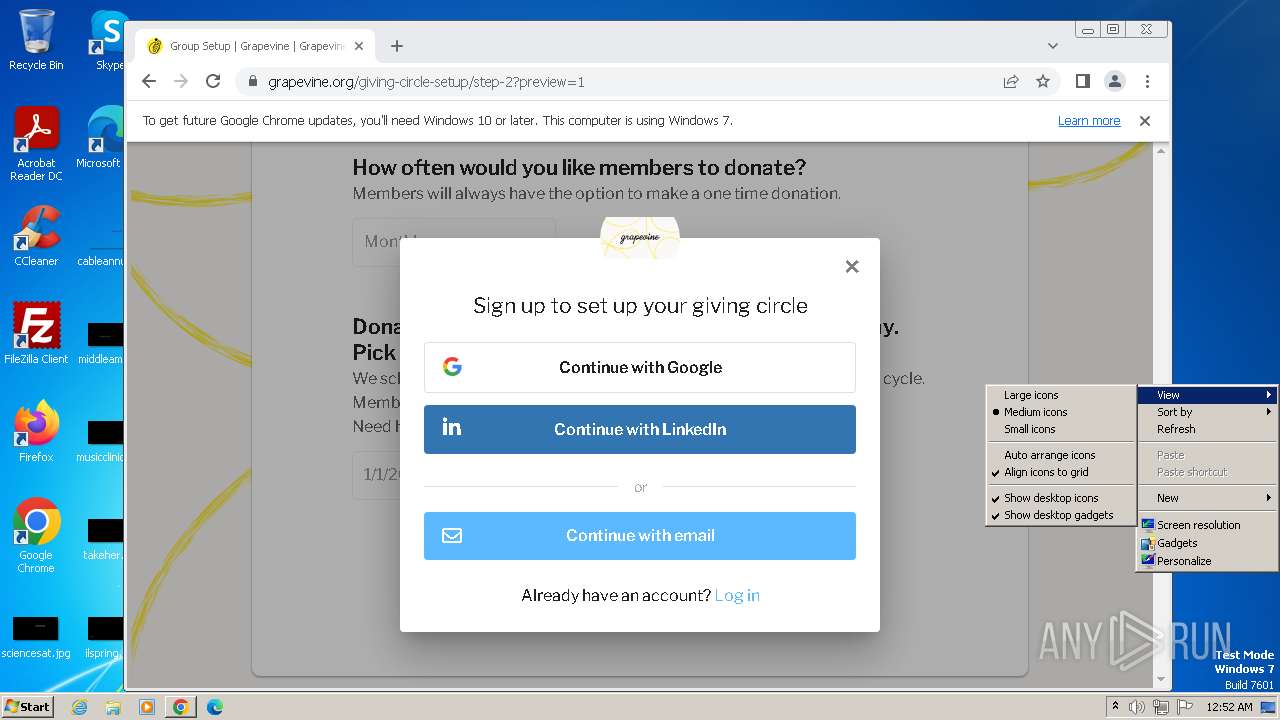Open Screen resolution from context menu
1280x720 pixels.
tap(1207, 525)
